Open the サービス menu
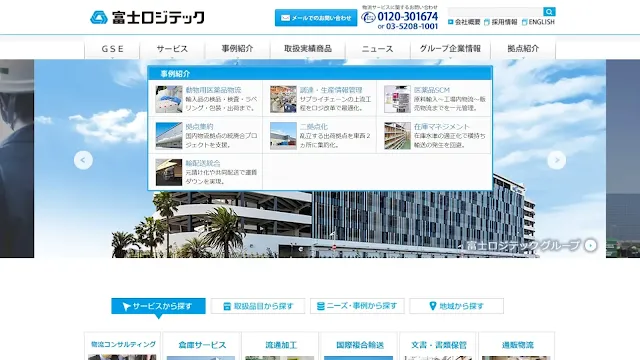 pyautogui.click(x=172, y=49)
